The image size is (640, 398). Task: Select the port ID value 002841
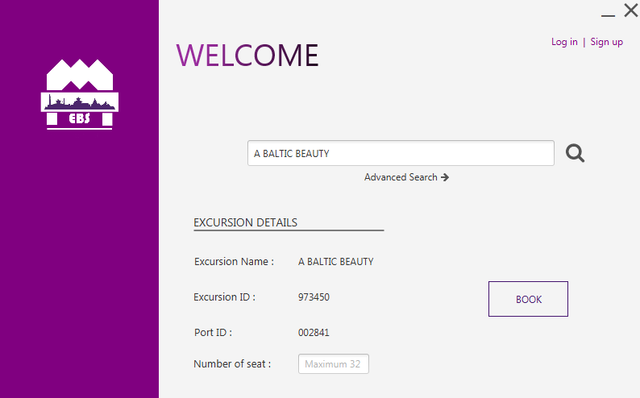click(x=313, y=332)
